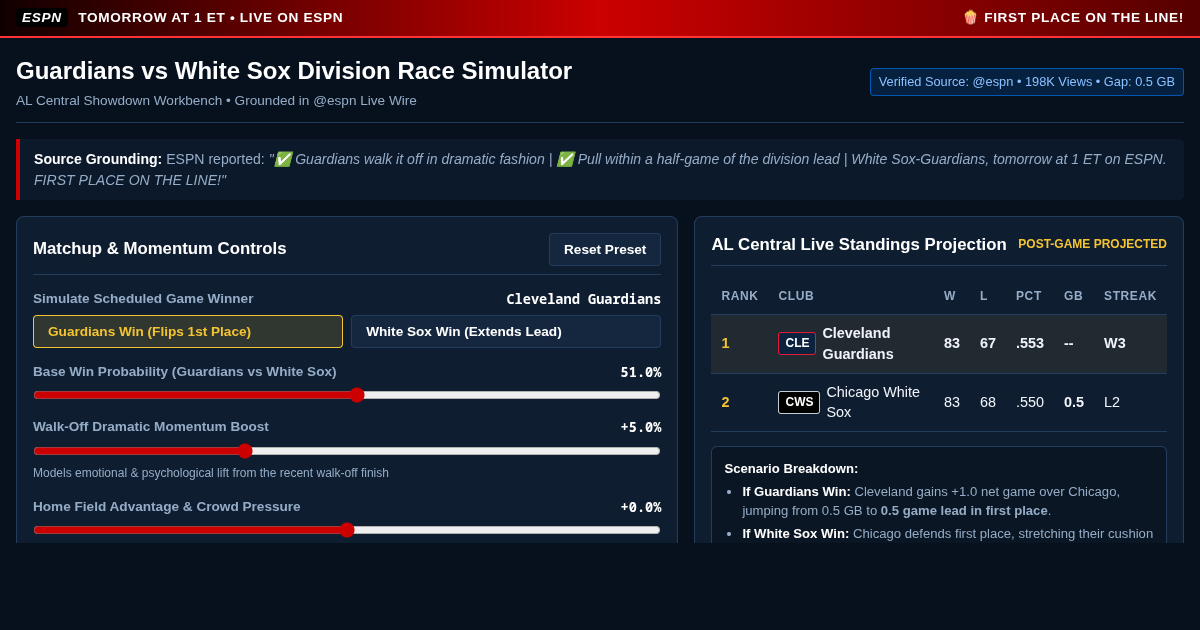Screen dimensions: 1200x630
Task: Click the CLUB column header
Action: pyautogui.click(x=796, y=296)
